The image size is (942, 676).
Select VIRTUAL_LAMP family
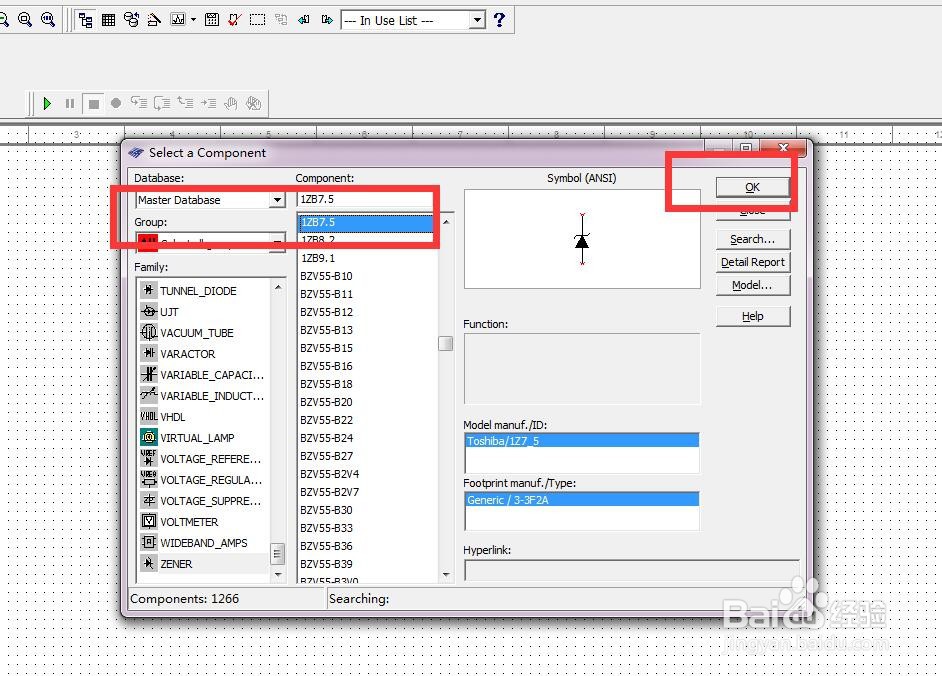pyautogui.click(x=203, y=438)
